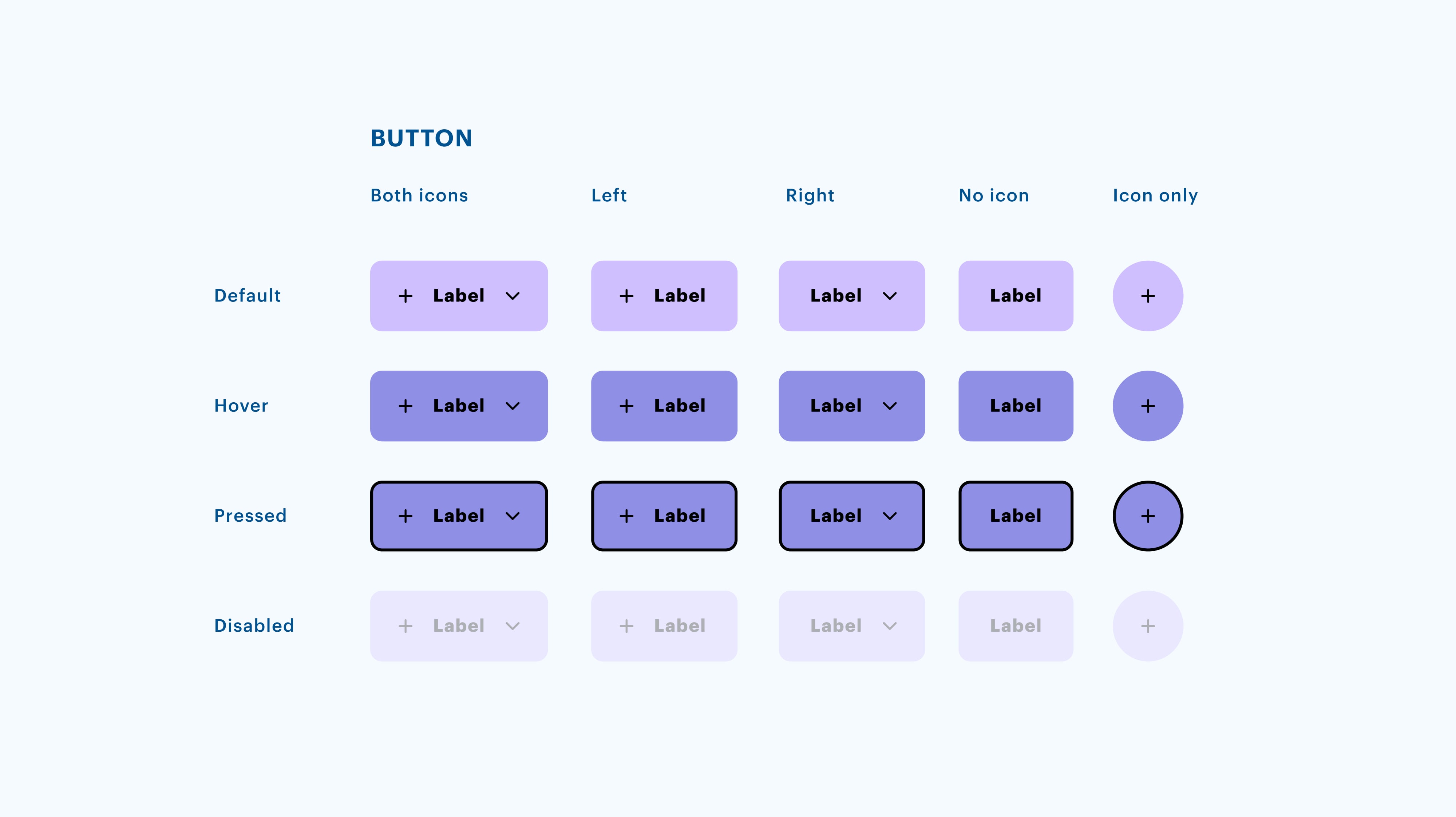Click the Default No icon Label button

point(1016,296)
